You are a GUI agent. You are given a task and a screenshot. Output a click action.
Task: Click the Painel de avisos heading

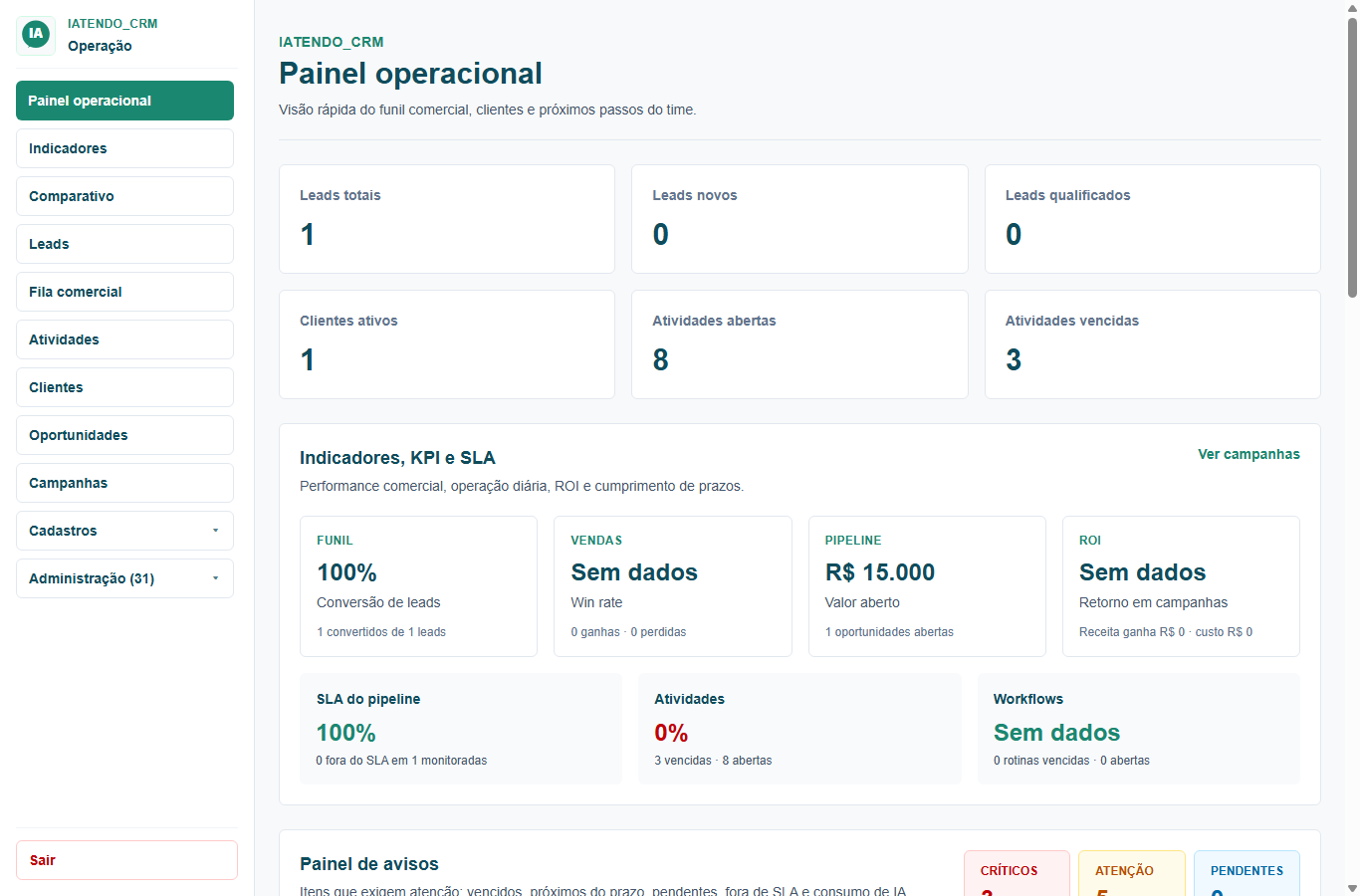[369, 864]
